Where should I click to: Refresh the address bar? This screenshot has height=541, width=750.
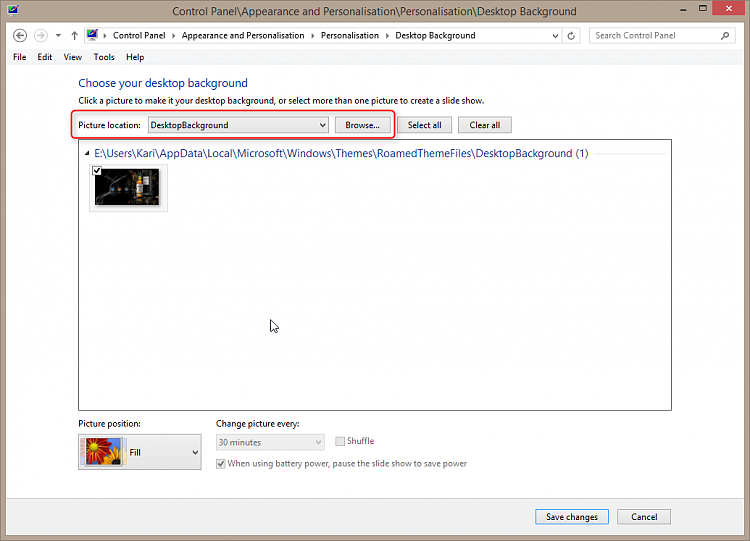coord(571,35)
